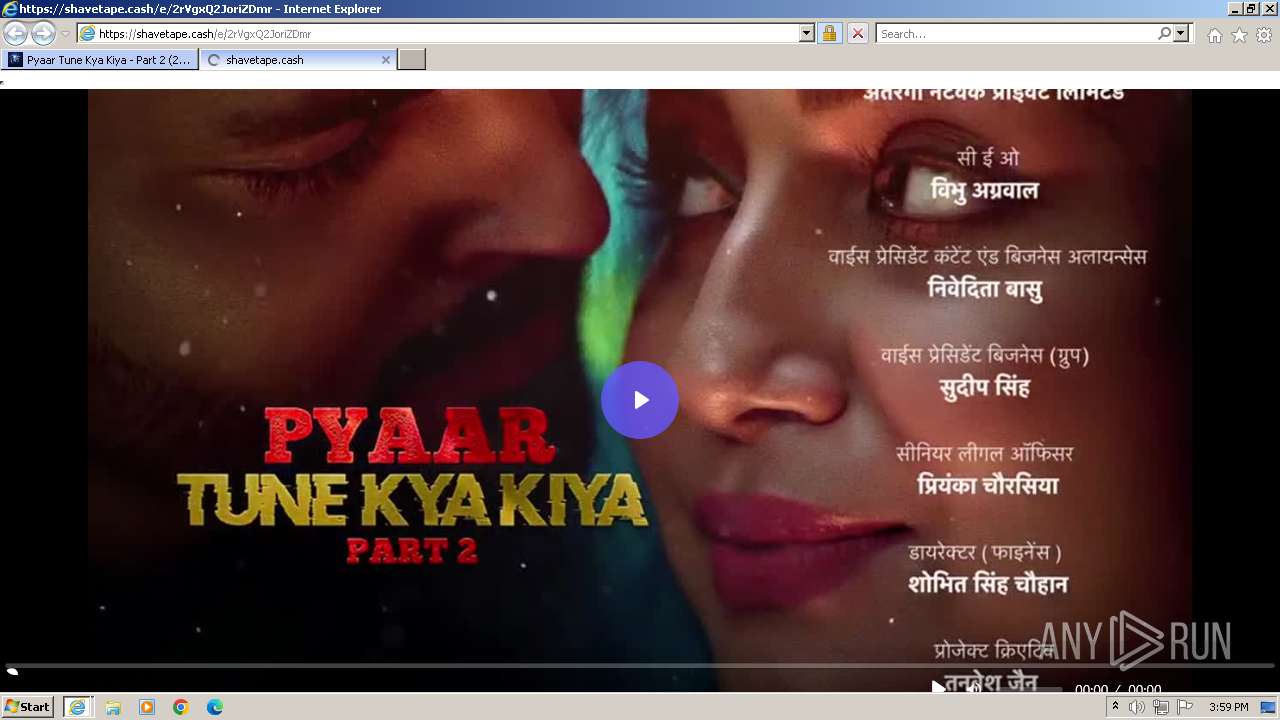The width and height of the screenshot is (1280, 720).
Task: Launch Windows Media Player from taskbar
Action: (147, 707)
